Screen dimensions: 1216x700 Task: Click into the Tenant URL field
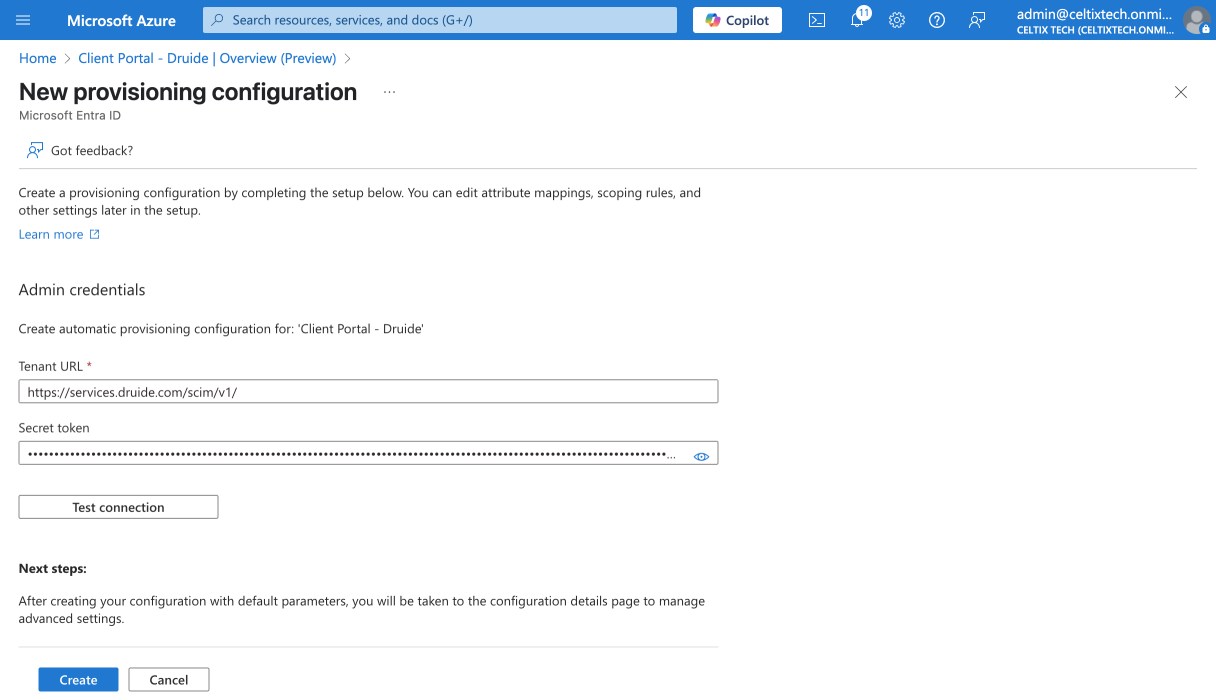coord(368,392)
